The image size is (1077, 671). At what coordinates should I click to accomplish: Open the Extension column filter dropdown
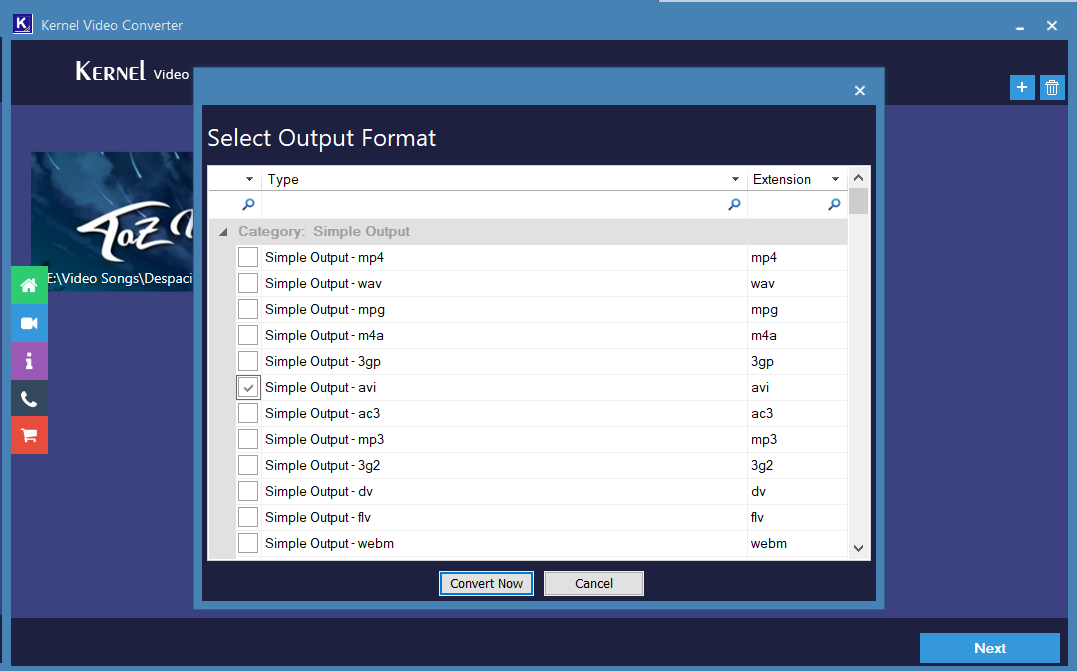tap(835, 179)
